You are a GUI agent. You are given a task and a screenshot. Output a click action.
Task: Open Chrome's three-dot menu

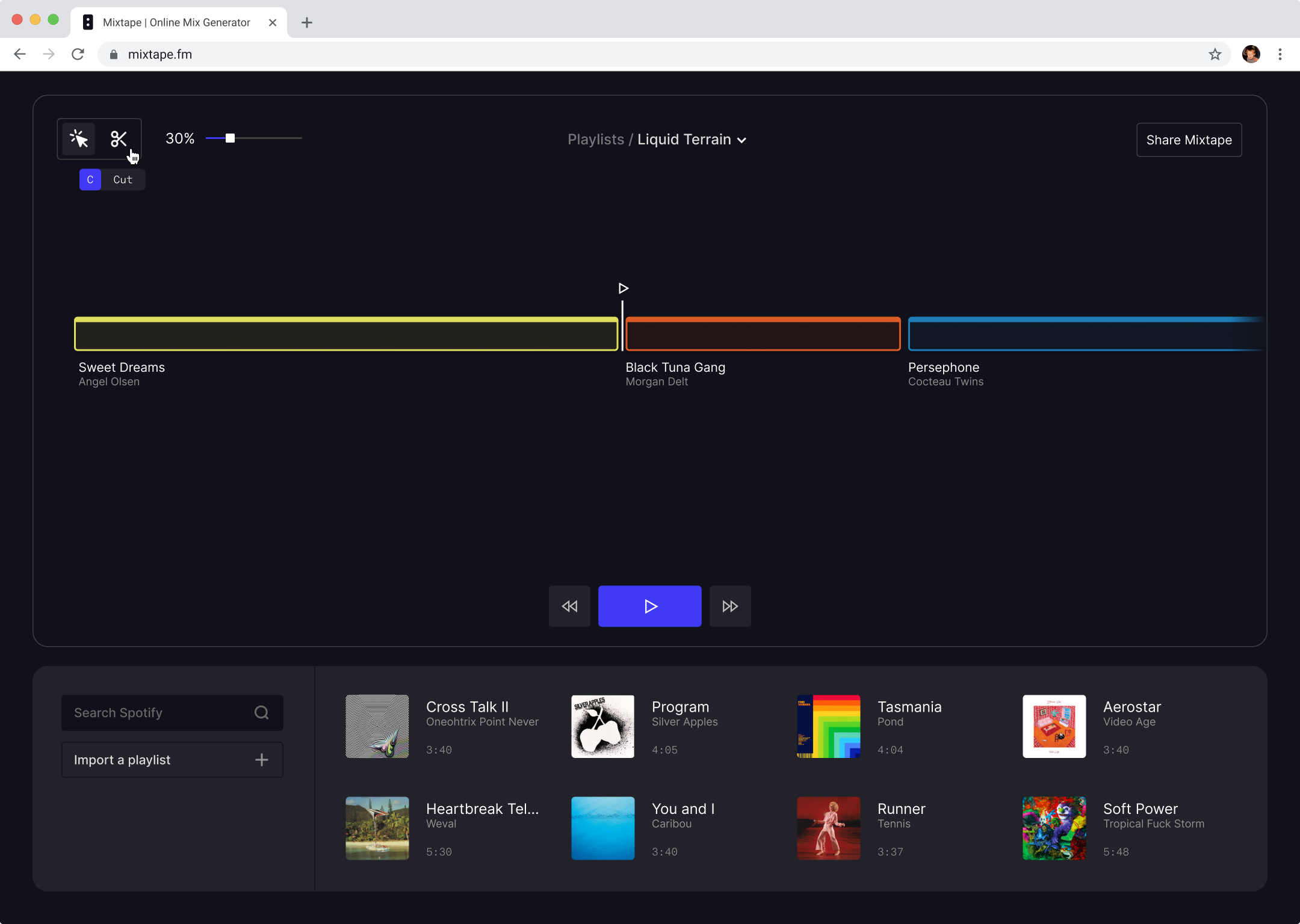pos(1280,54)
